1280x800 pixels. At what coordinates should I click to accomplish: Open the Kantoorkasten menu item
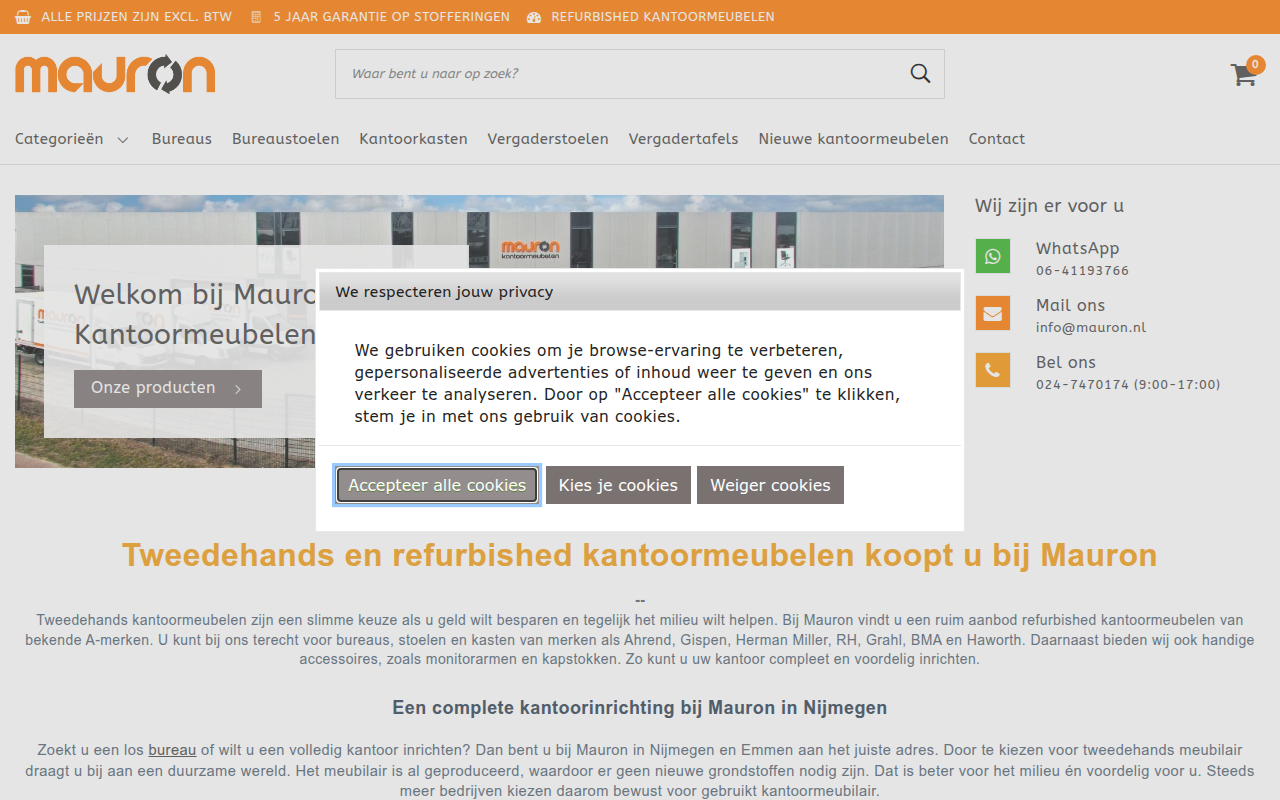(414, 139)
